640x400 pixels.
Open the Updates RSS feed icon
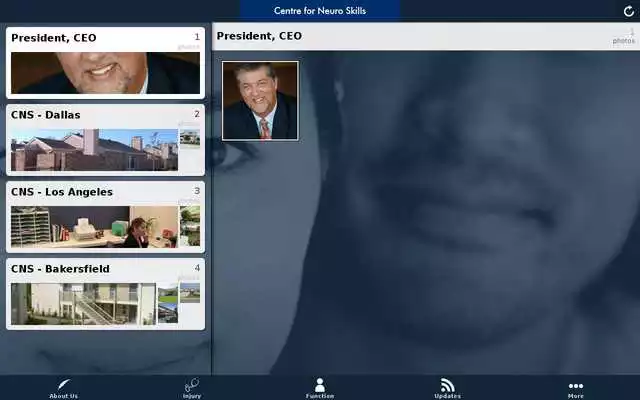click(x=448, y=385)
